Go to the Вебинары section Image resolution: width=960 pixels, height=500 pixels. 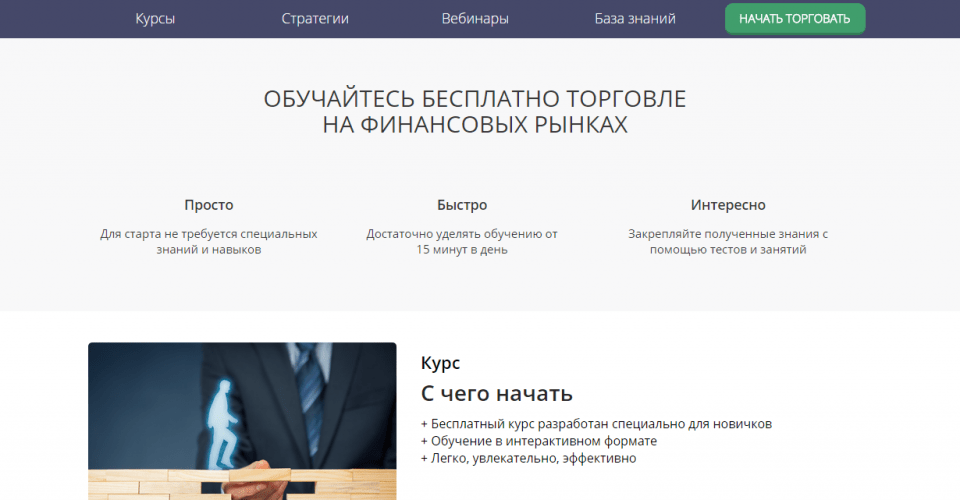[x=475, y=19]
